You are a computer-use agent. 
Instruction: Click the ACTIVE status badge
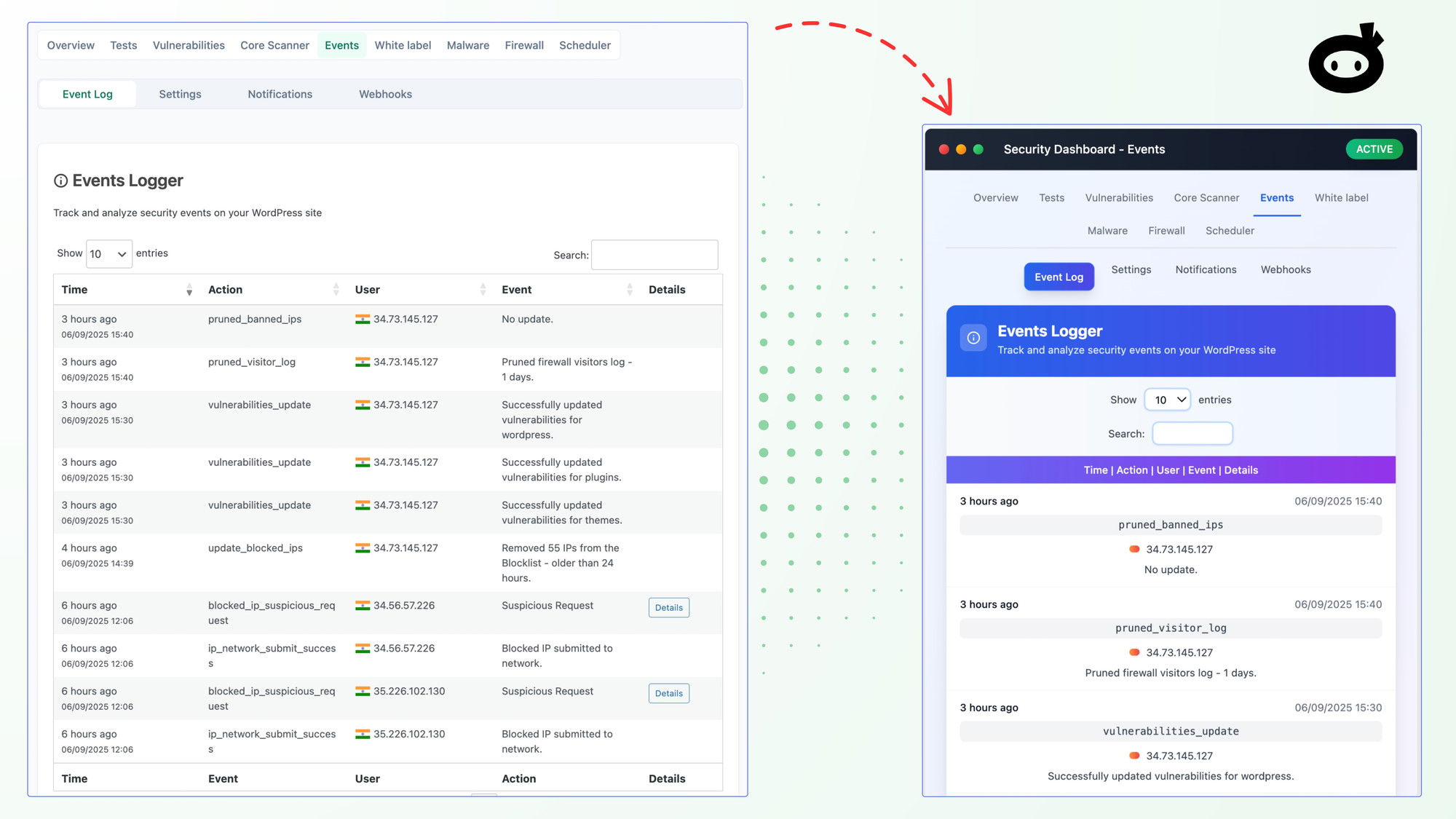(1374, 149)
